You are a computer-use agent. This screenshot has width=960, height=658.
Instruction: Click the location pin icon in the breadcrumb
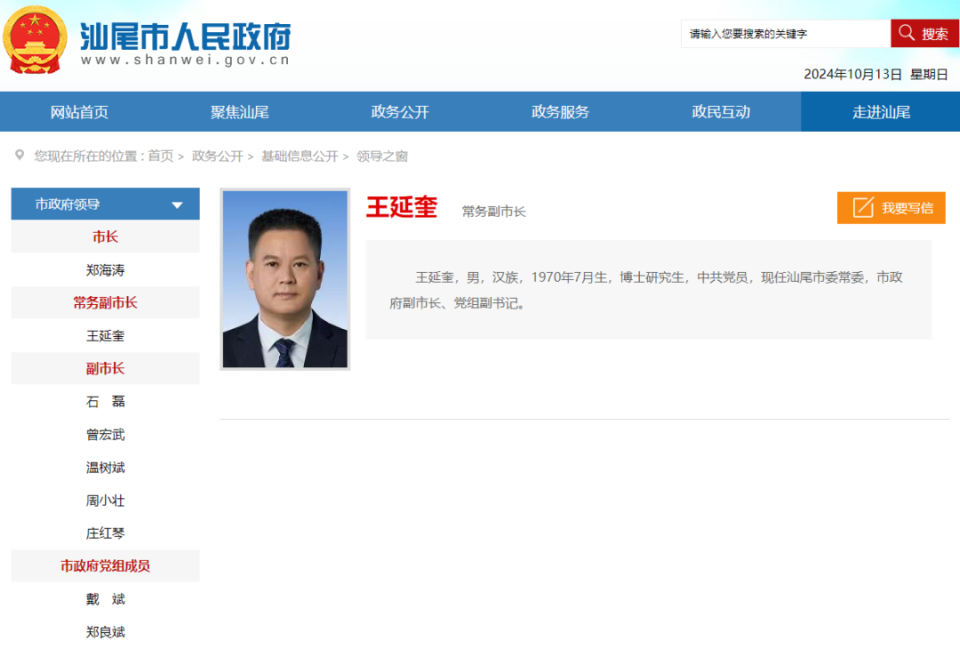tap(16, 156)
